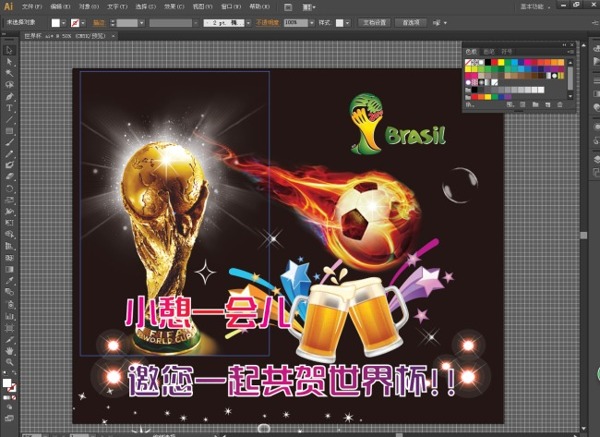Open the 效果(C) menu
The width and height of the screenshot is (600, 437).
[x=174, y=7]
